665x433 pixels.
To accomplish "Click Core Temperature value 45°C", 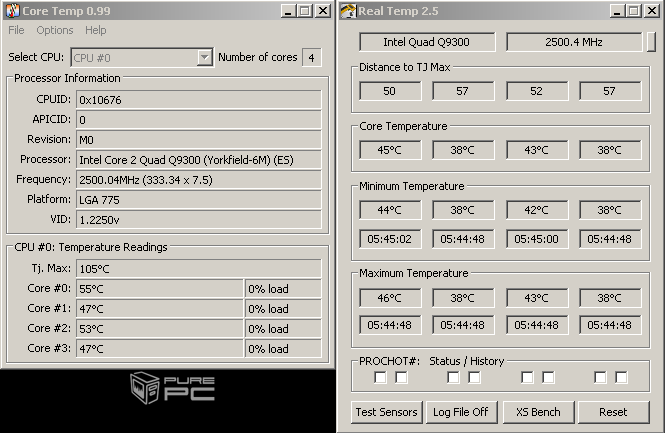I will click(390, 150).
